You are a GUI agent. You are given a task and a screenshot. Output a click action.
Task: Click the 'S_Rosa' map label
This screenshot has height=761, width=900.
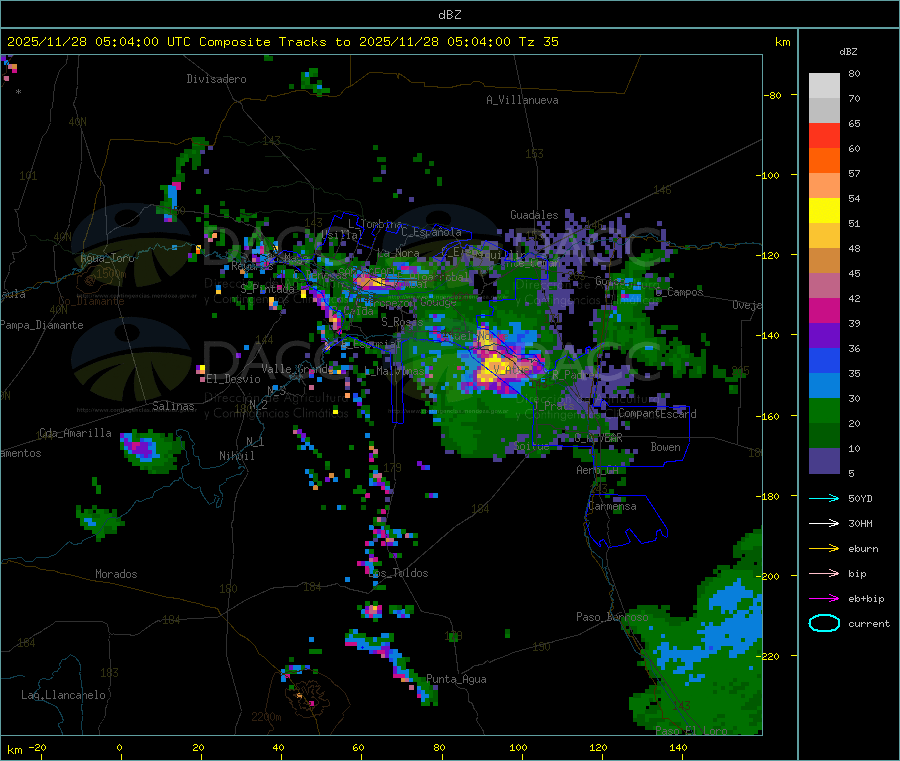[x=400, y=322]
